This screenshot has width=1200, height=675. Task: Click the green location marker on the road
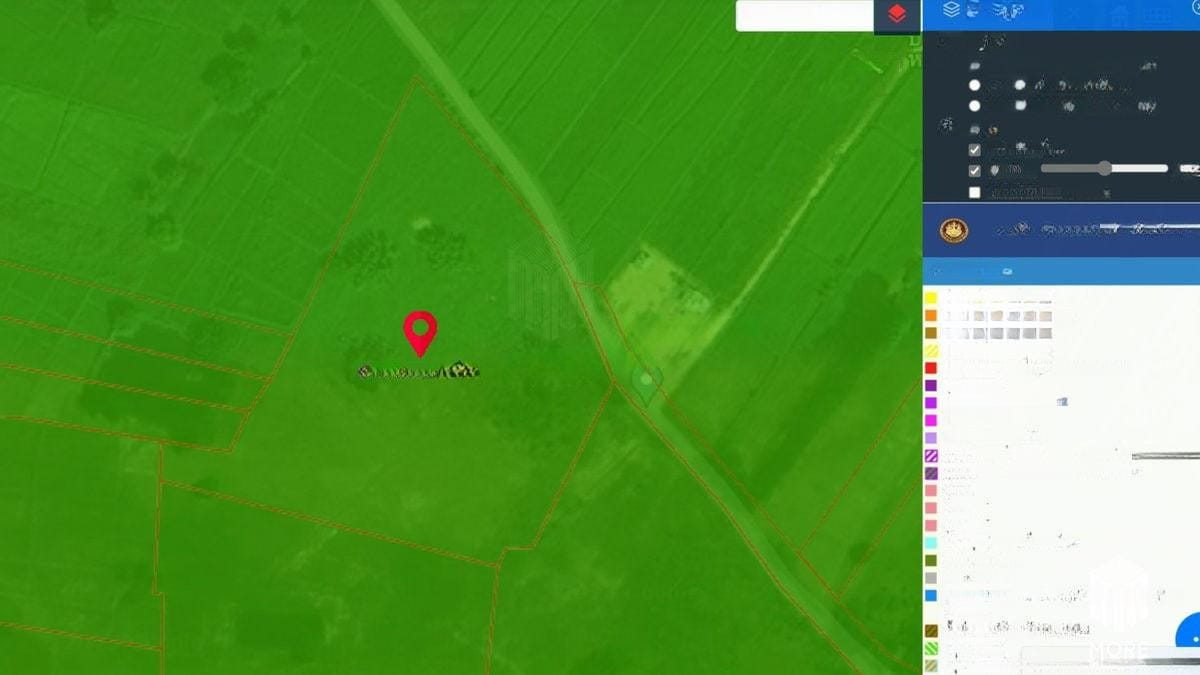[647, 381]
